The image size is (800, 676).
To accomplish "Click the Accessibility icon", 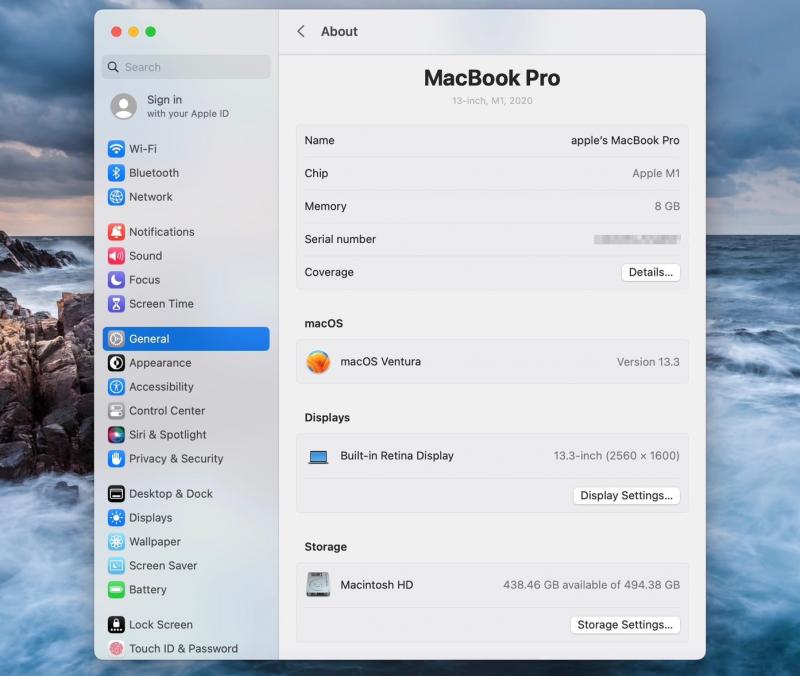I will pos(116,387).
